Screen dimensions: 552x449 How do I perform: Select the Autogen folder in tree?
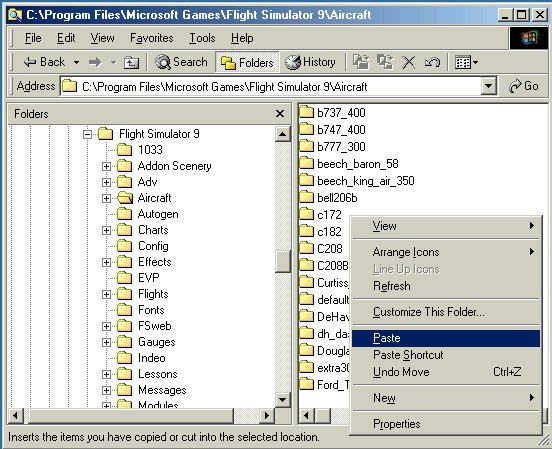[148, 214]
